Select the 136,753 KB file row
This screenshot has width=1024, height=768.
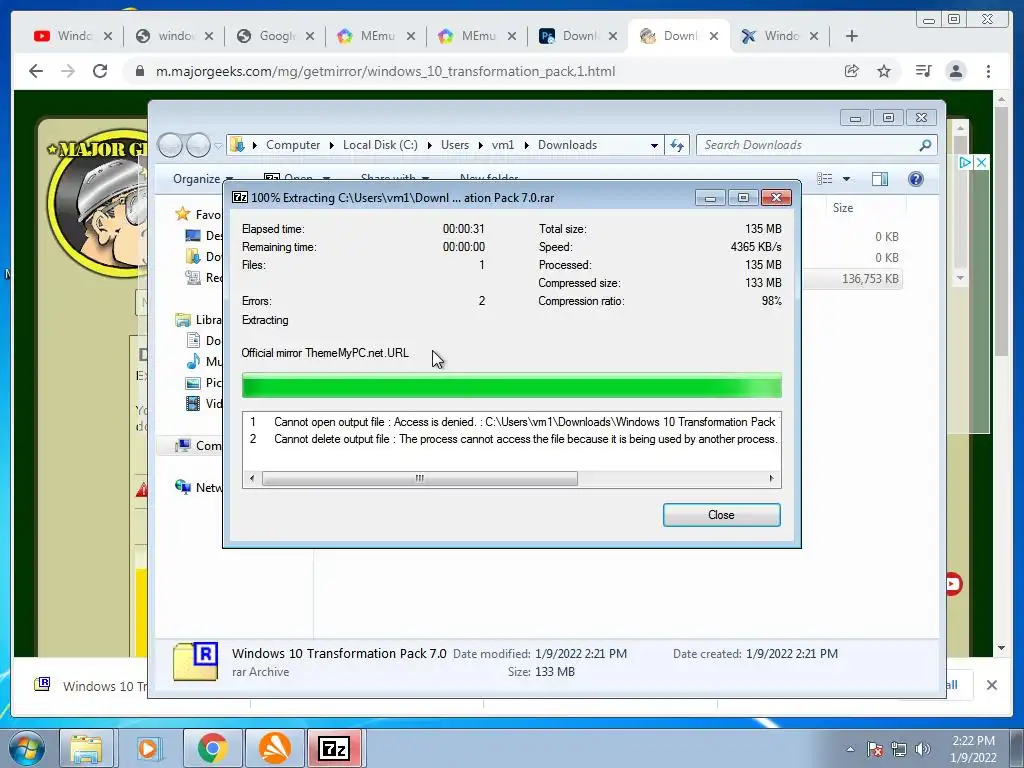(x=852, y=279)
